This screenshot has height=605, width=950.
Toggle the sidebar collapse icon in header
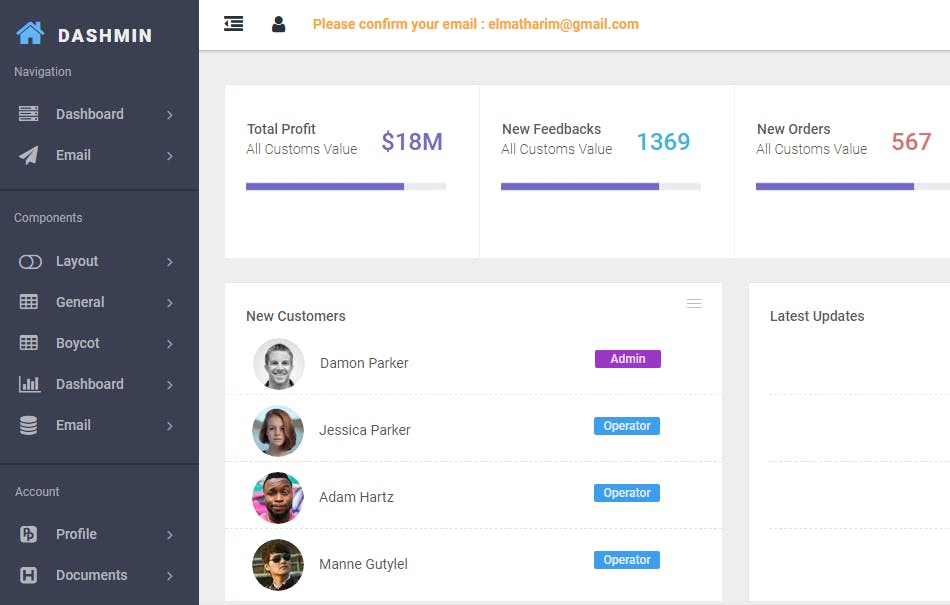[x=233, y=24]
